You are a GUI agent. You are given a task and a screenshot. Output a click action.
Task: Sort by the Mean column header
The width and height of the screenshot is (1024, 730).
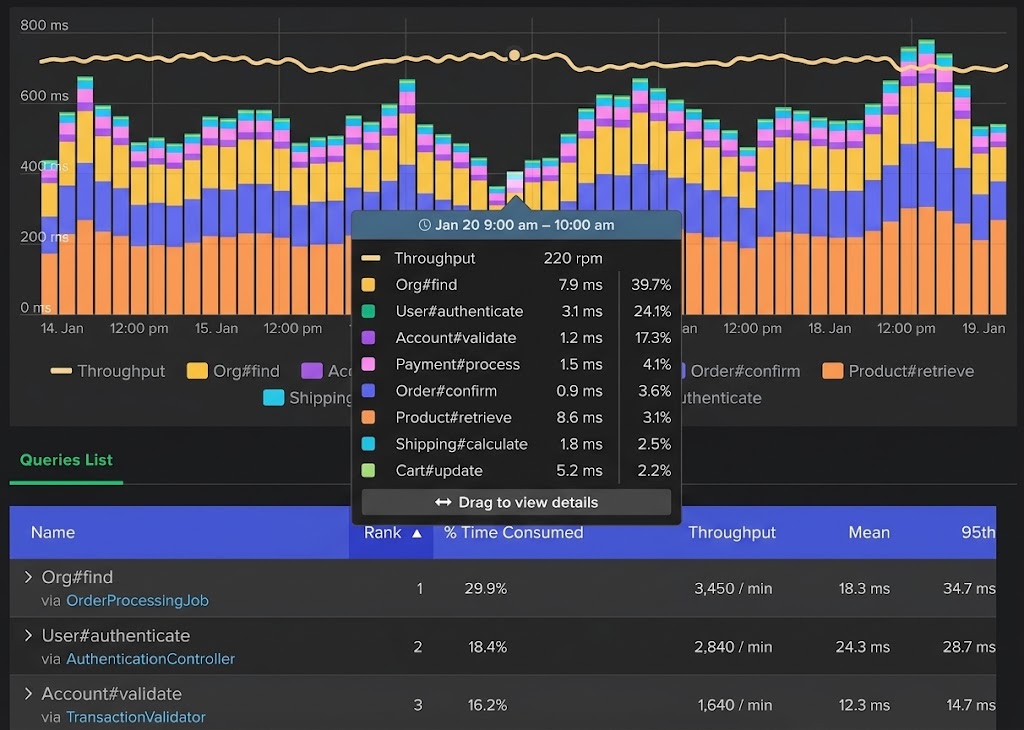click(x=869, y=532)
